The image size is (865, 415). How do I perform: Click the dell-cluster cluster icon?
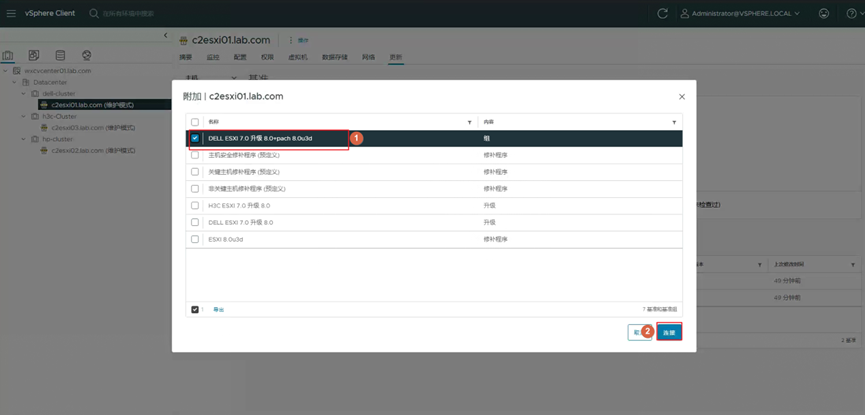pos(35,94)
